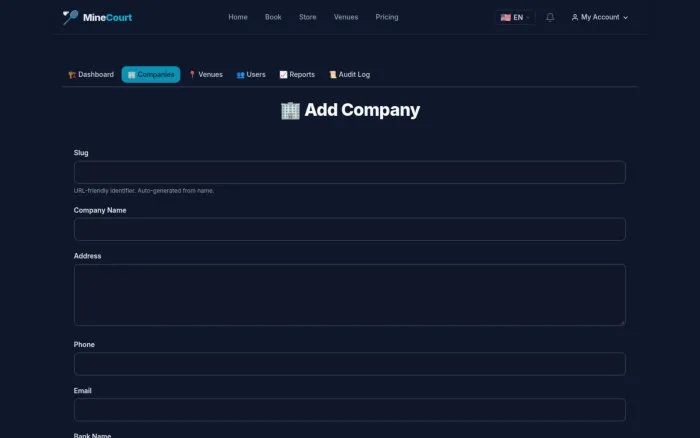This screenshot has width=700, height=438.
Task: Focus the Slug input field
Action: (x=350, y=172)
